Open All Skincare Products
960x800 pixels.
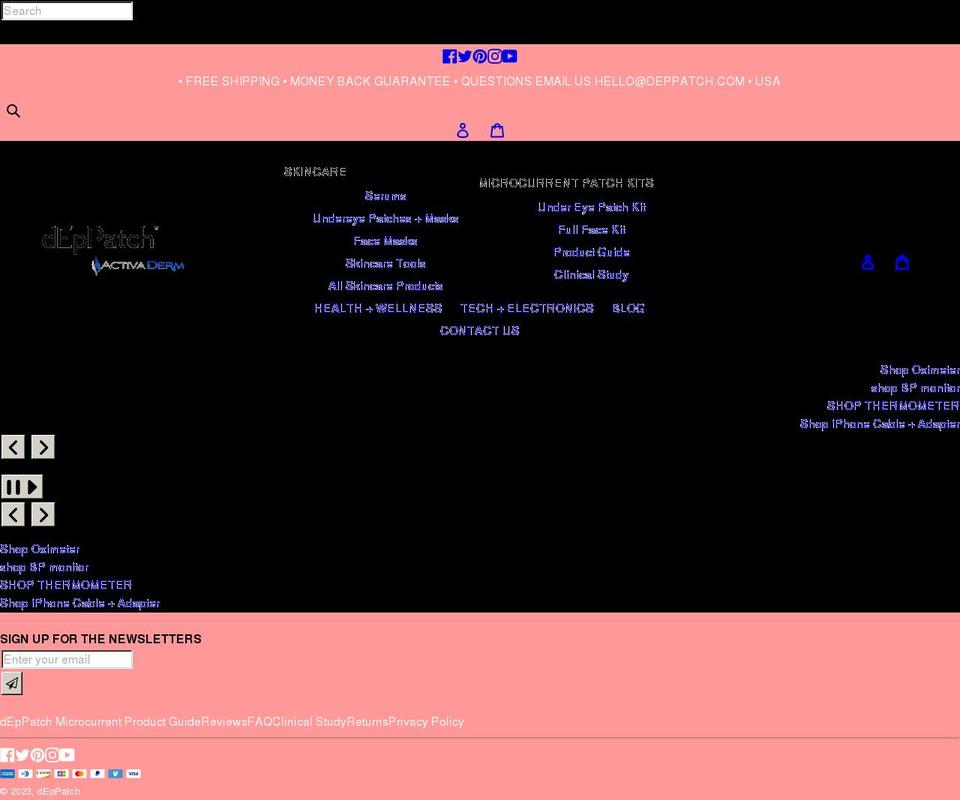click(x=386, y=286)
